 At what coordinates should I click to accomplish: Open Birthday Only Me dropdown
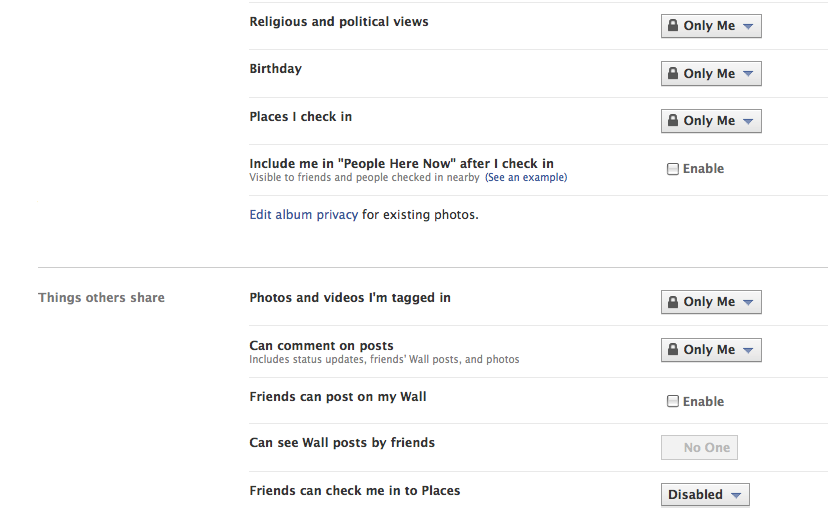pyautogui.click(x=711, y=73)
